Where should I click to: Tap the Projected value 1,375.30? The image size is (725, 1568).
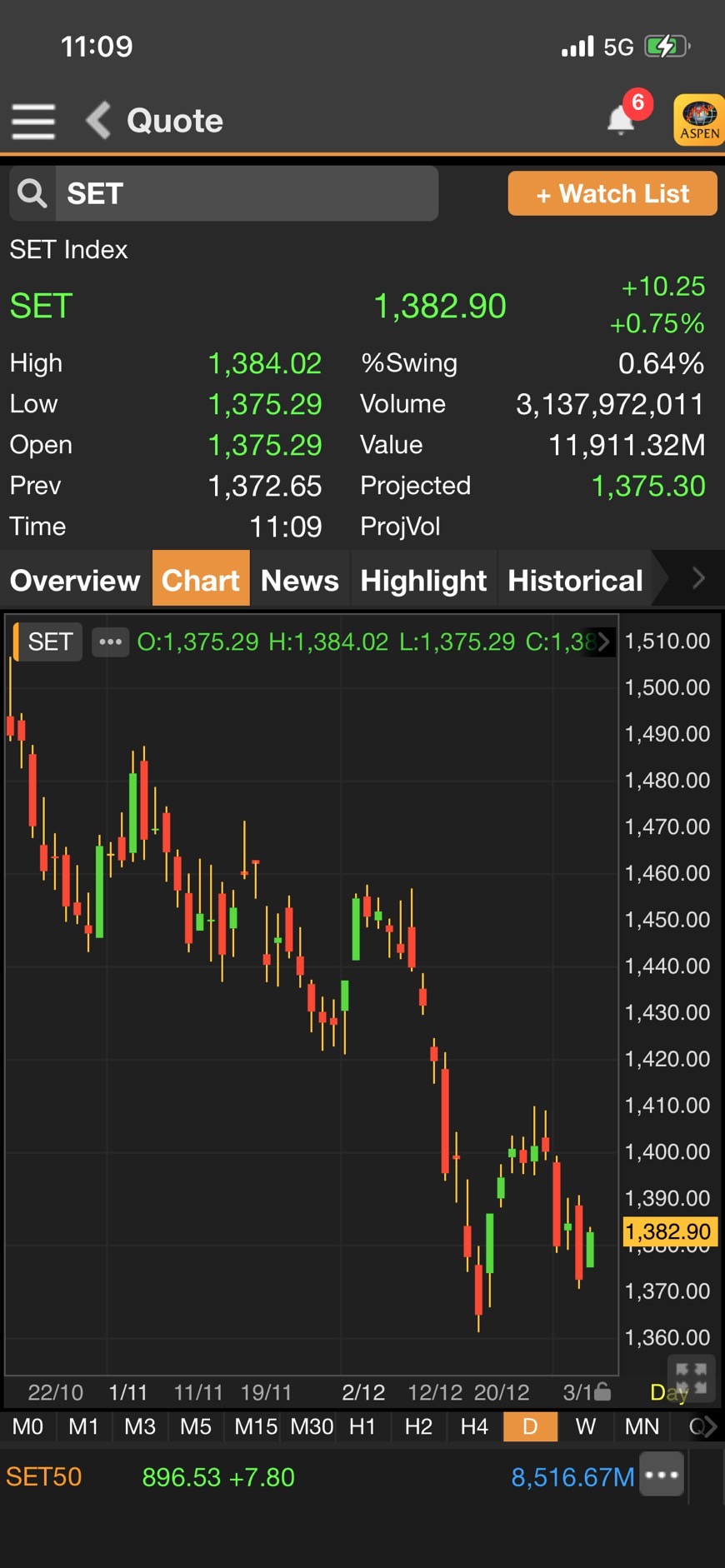point(648,486)
